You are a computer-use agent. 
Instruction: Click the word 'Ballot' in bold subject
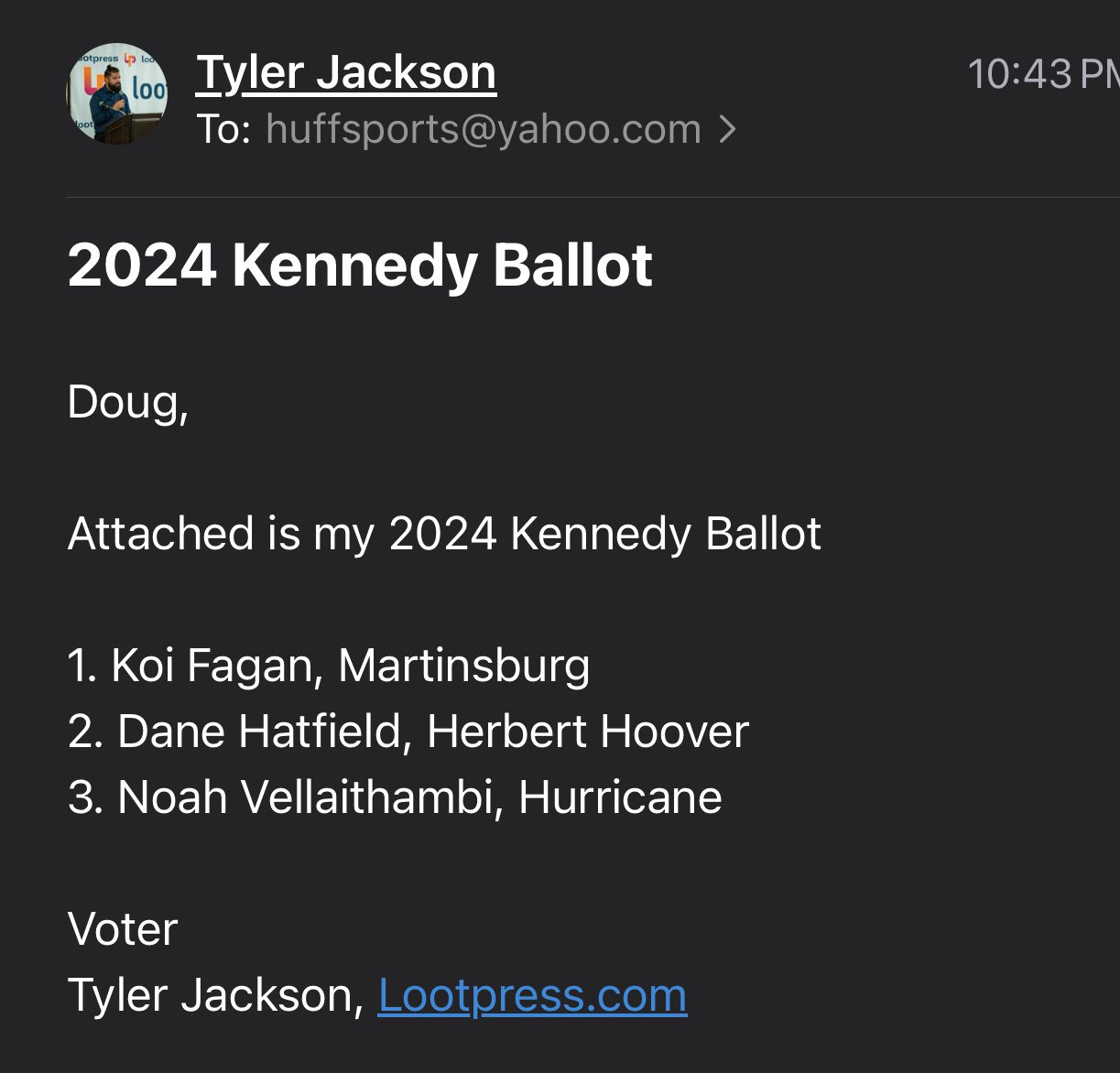click(x=572, y=266)
